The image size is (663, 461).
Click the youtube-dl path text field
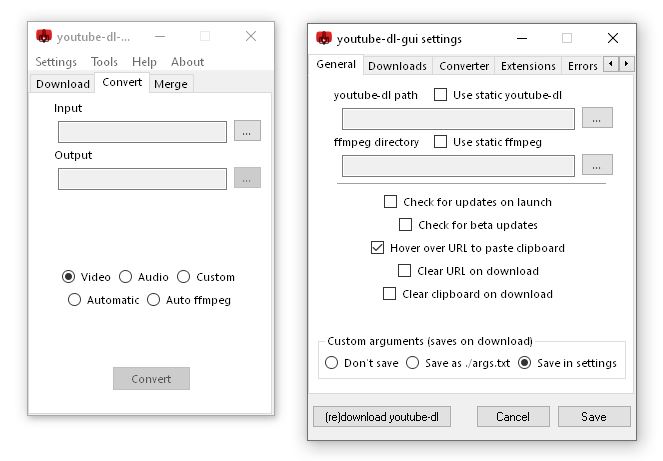pos(458,119)
